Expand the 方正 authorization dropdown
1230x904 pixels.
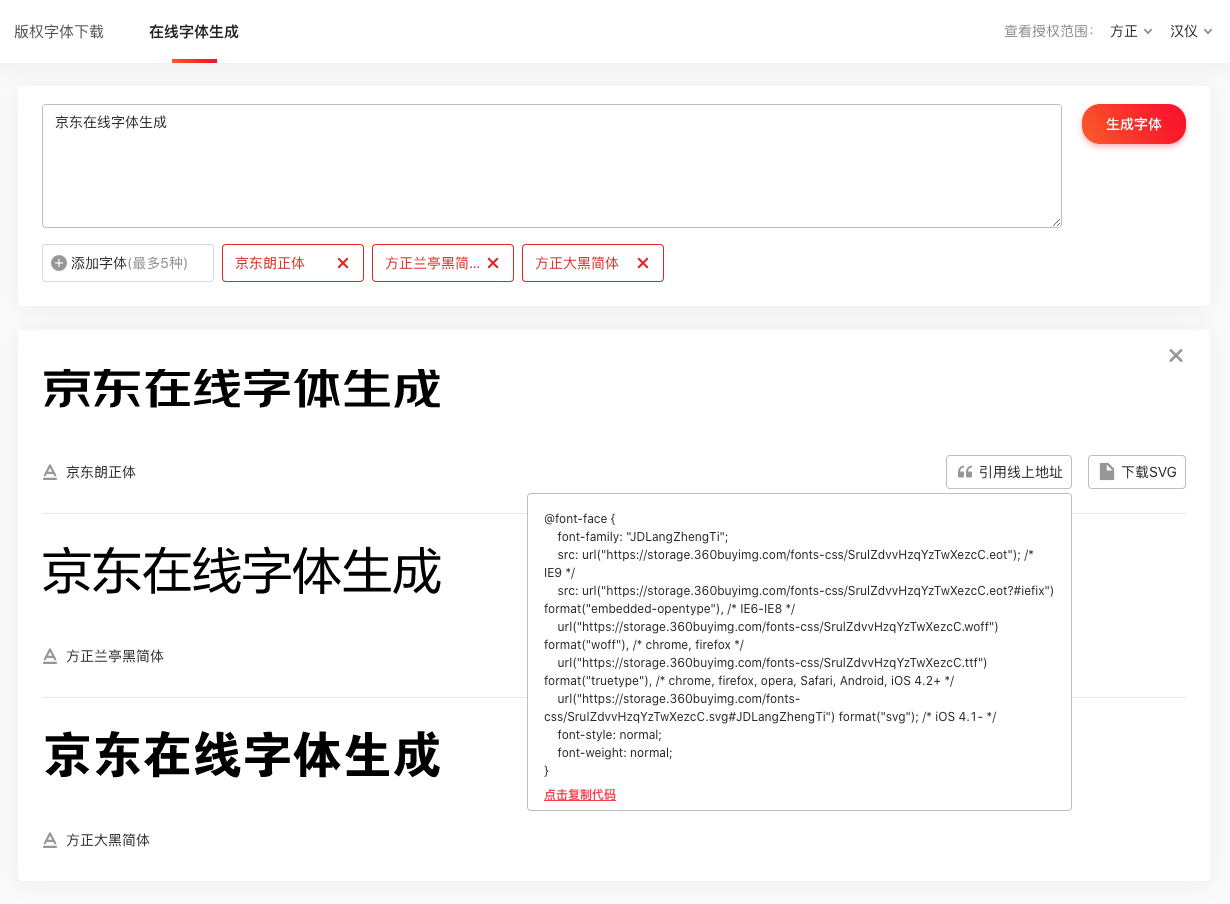(x=1131, y=31)
